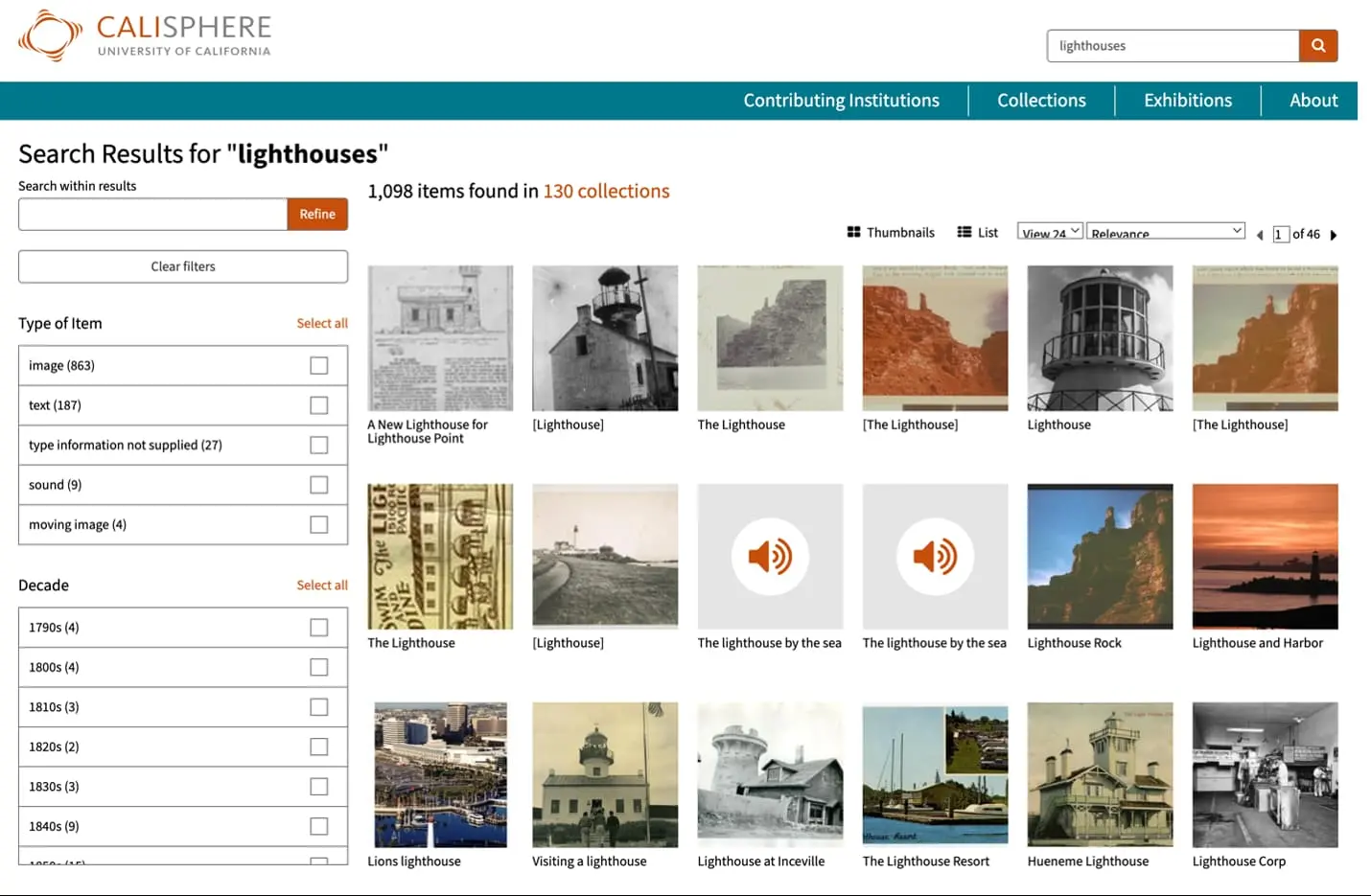The width and height of the screenshot is (1371, 896).
Task: Switch to List view icon
Action: [964, 232]
